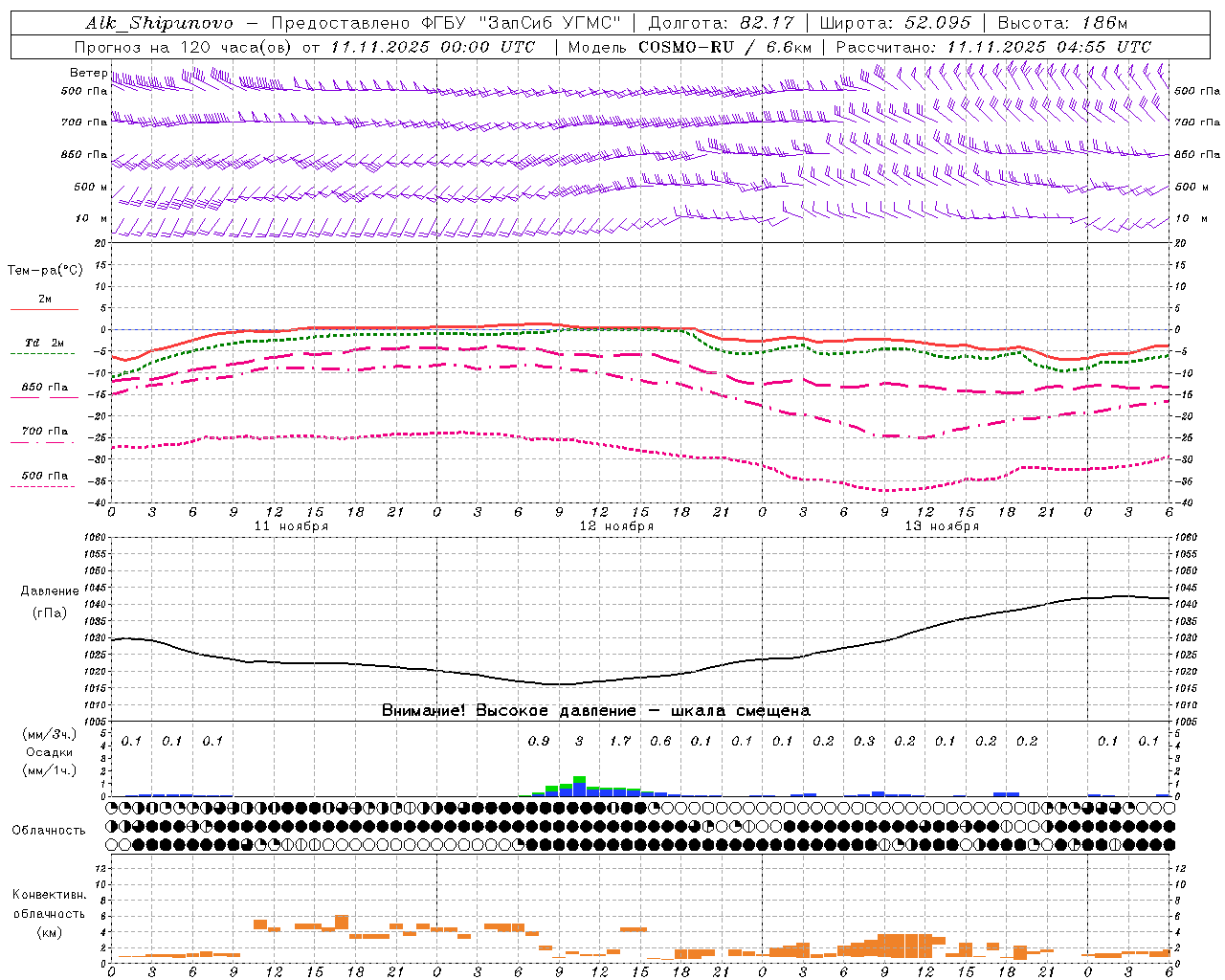Click the Широта: 52.095 latitude value

(x=896, y=23)
